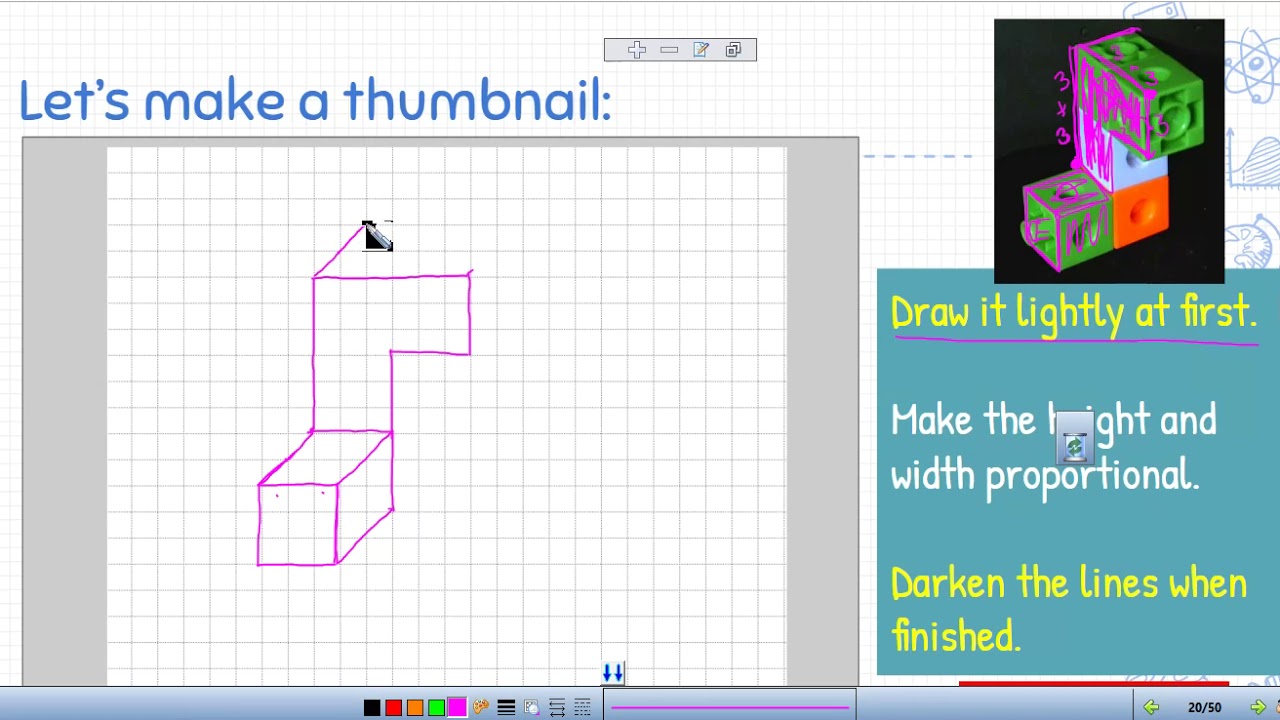The width and height of the screenshot is (1280, 720).
Task: Open the color palette picker icon
Action: pos(481,708)
